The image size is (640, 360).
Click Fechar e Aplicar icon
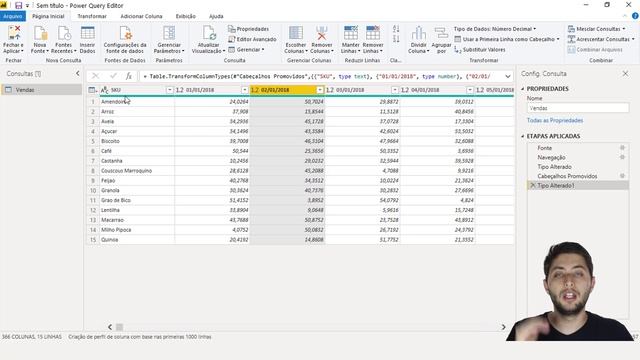point(14,32)
